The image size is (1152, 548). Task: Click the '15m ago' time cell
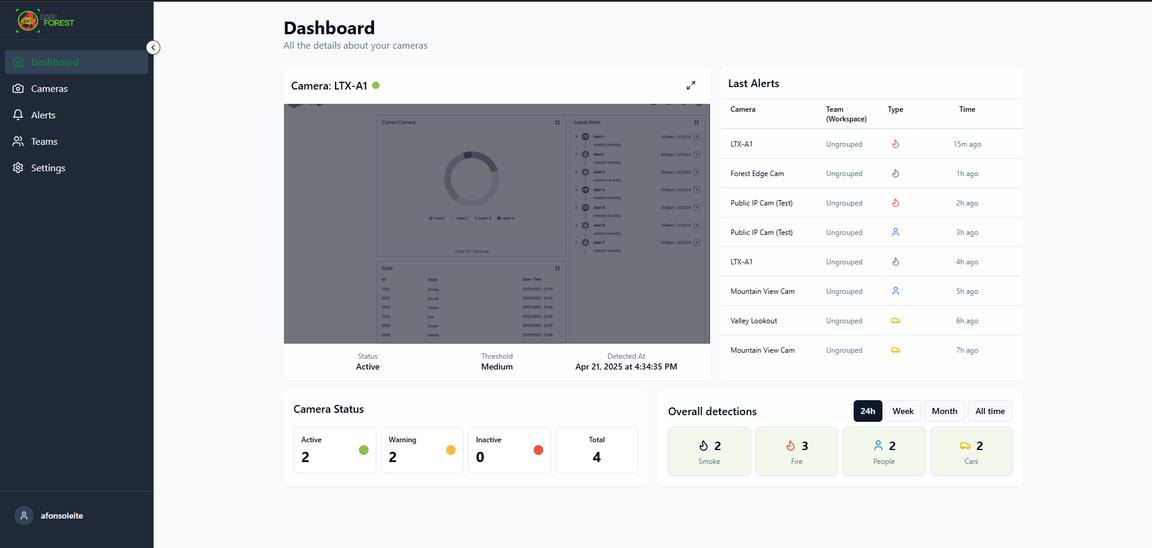tap(967, 144)
